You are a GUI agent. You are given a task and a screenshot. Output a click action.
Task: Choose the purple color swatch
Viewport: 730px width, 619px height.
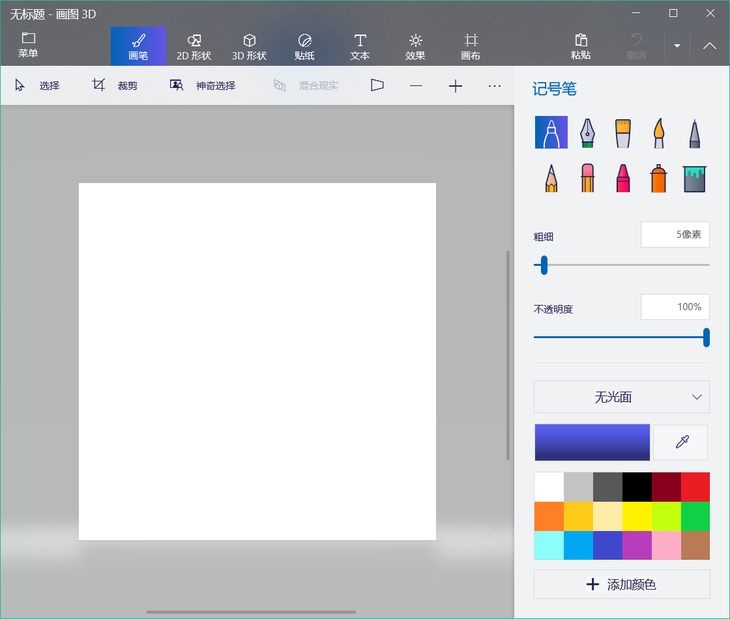[x=637, y=545]
